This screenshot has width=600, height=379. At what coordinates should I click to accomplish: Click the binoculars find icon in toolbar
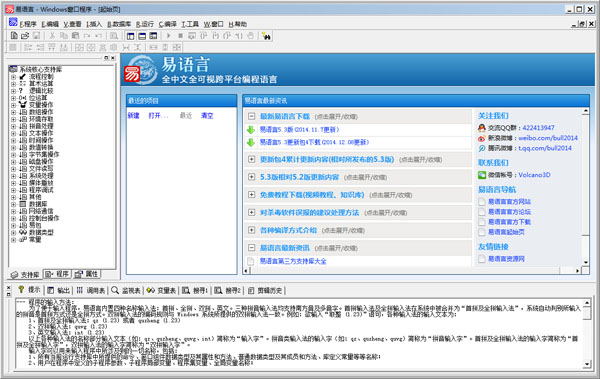[x=266, y=36]
